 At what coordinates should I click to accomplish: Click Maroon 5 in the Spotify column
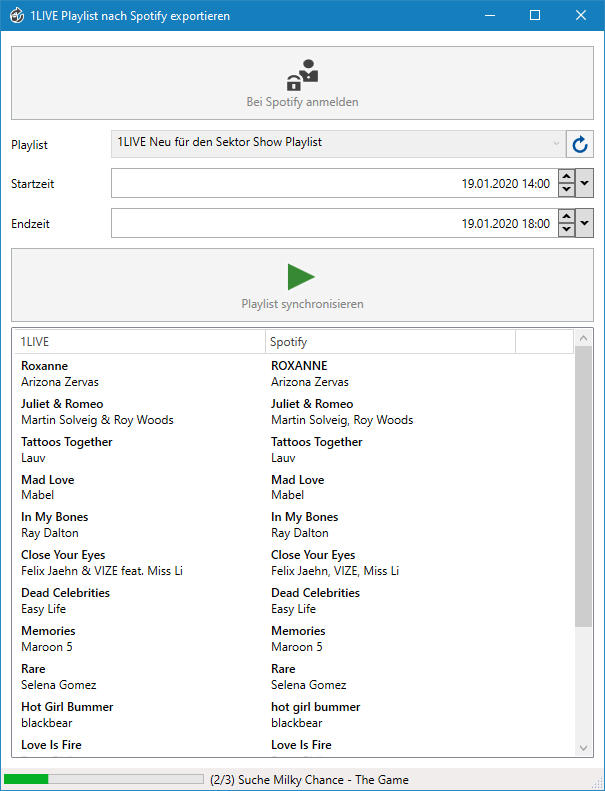click(297, 647)
